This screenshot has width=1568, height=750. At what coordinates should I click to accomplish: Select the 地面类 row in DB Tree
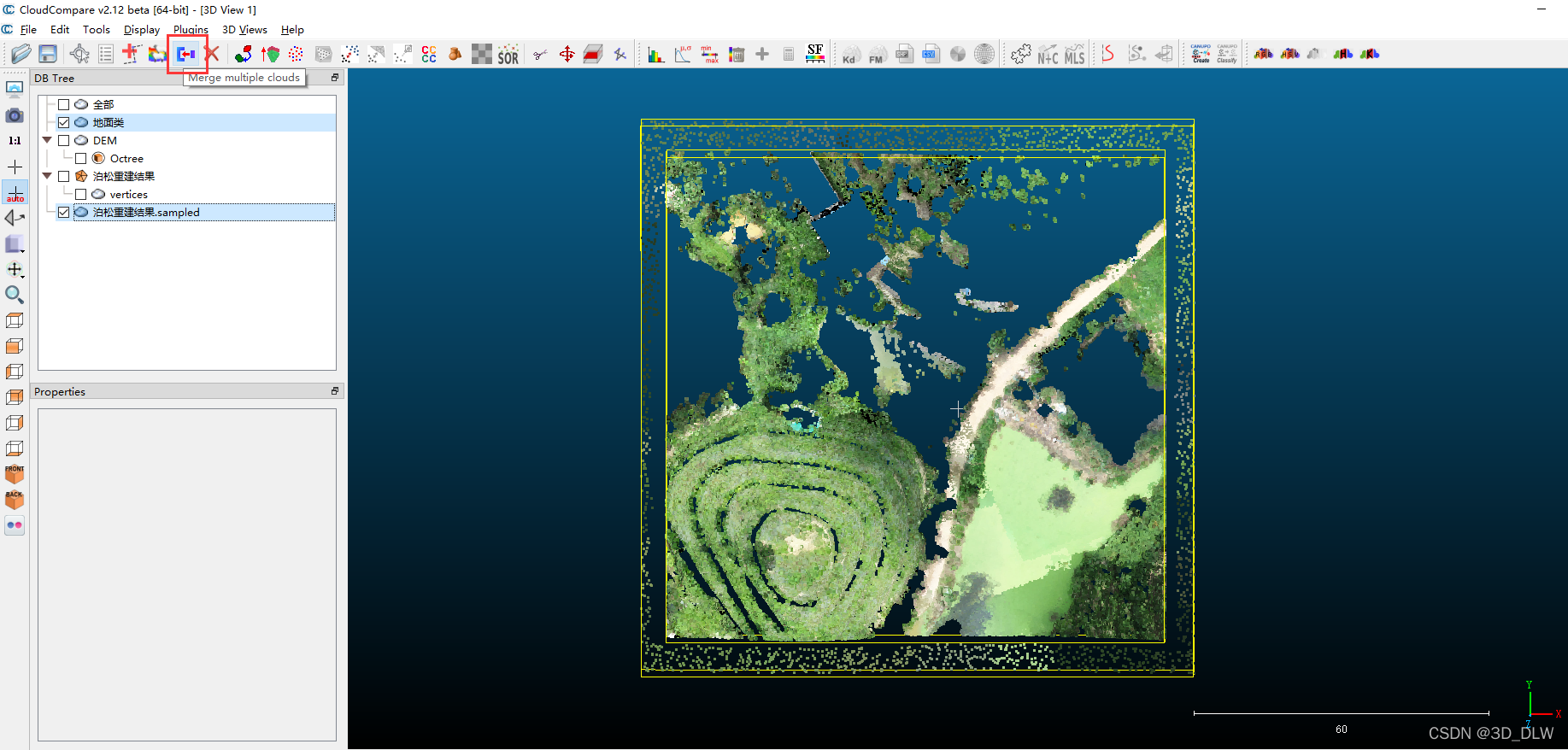196,122
